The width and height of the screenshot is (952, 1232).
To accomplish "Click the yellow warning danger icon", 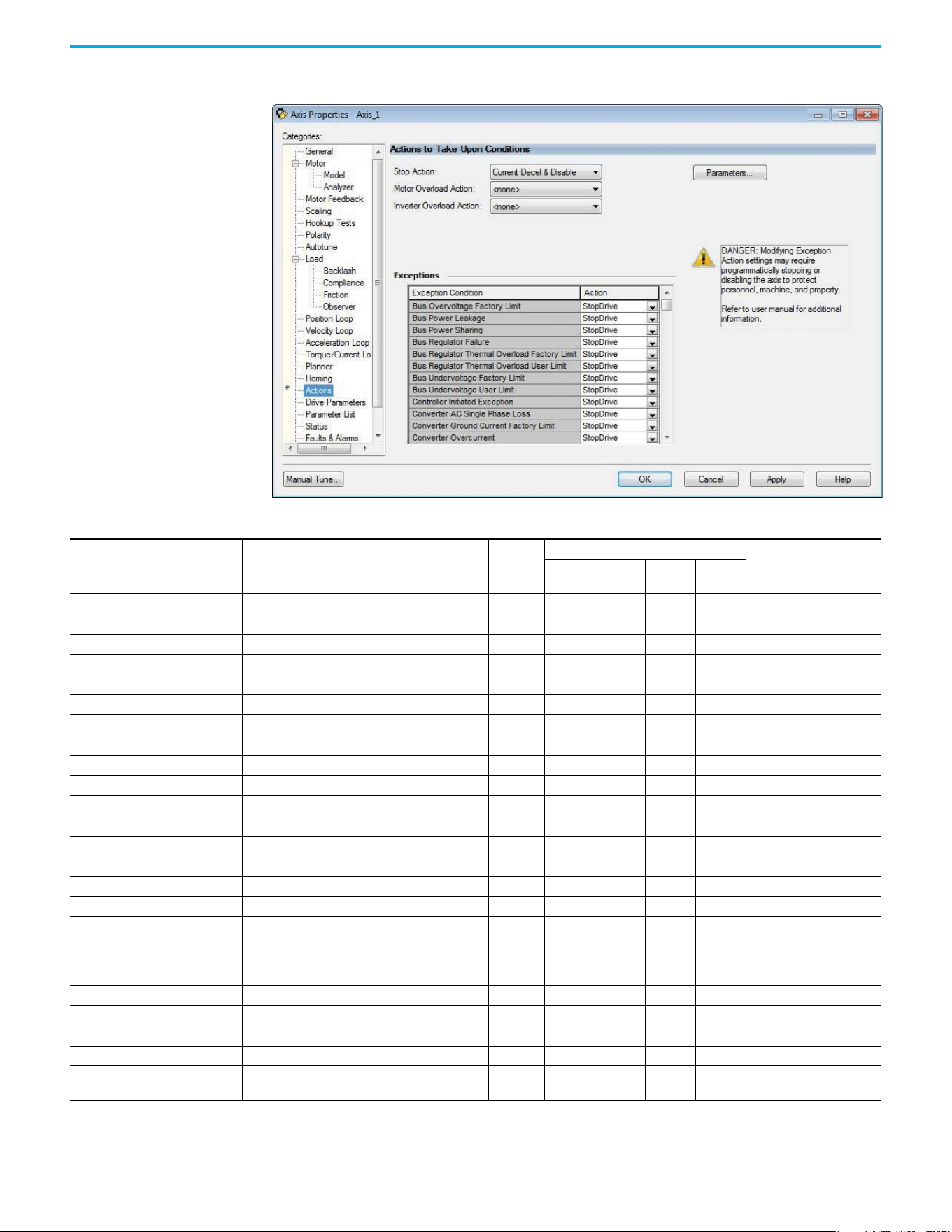I will click(x=703, y=257).
